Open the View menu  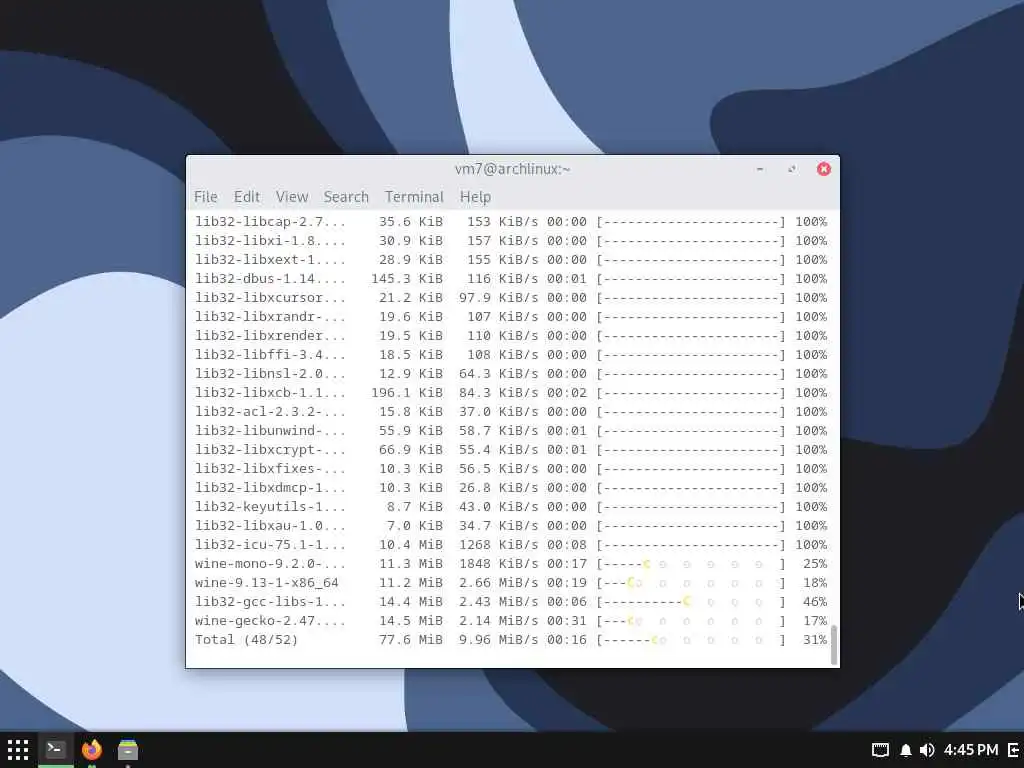(291, 197)
